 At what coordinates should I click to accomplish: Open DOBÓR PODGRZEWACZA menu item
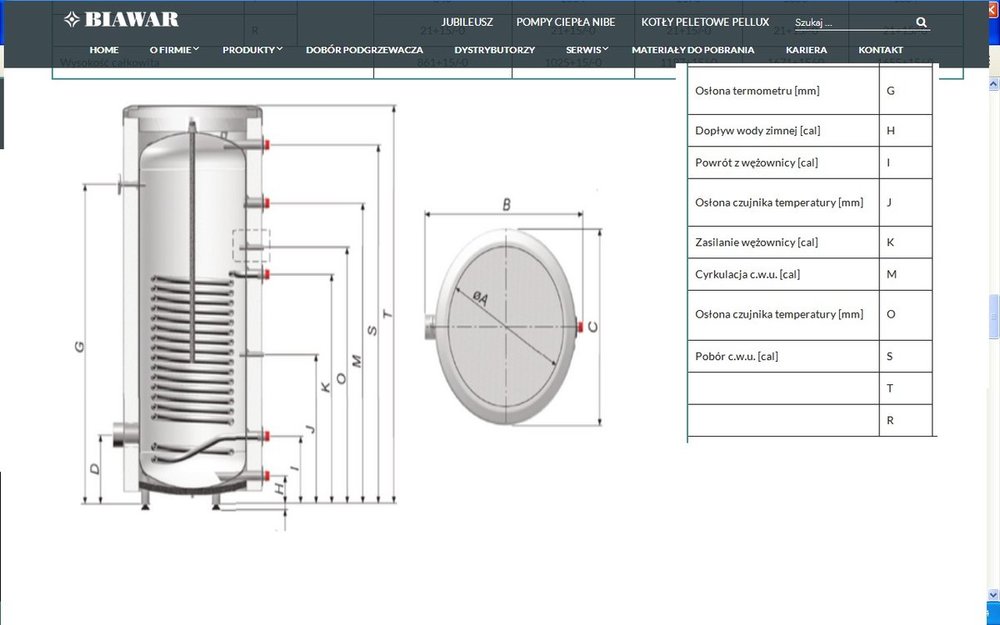(364, 50)
